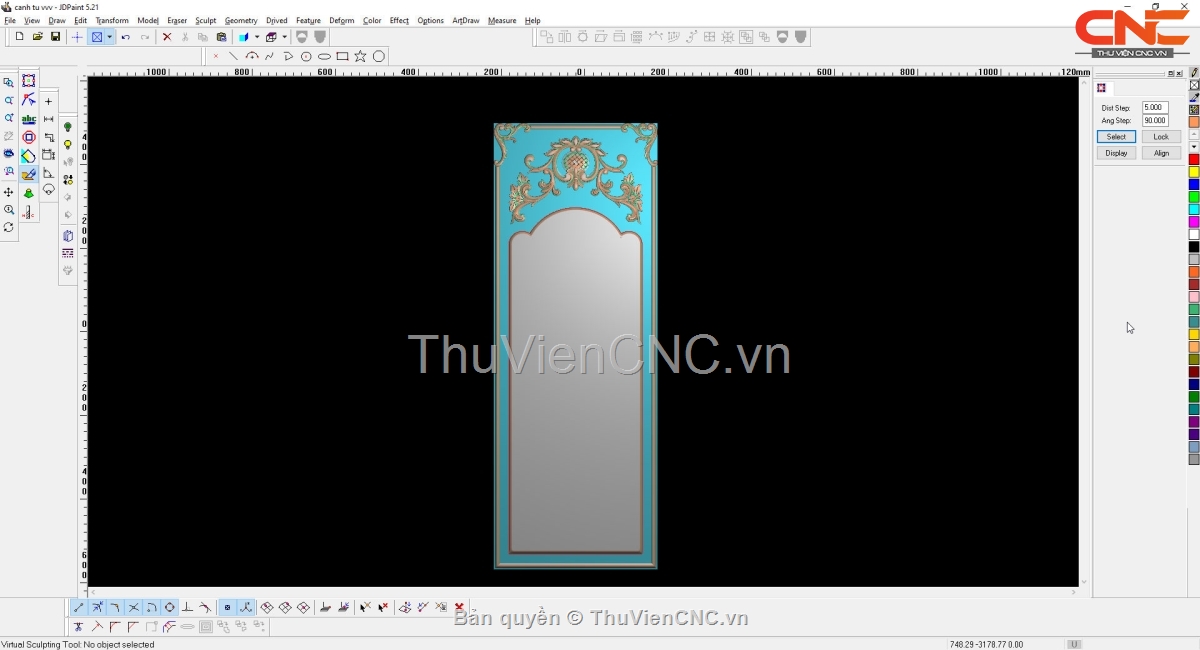1200x650 pixels.
Task: Open dropdown arrow beside boxed X icon
Action: point(109,37)
